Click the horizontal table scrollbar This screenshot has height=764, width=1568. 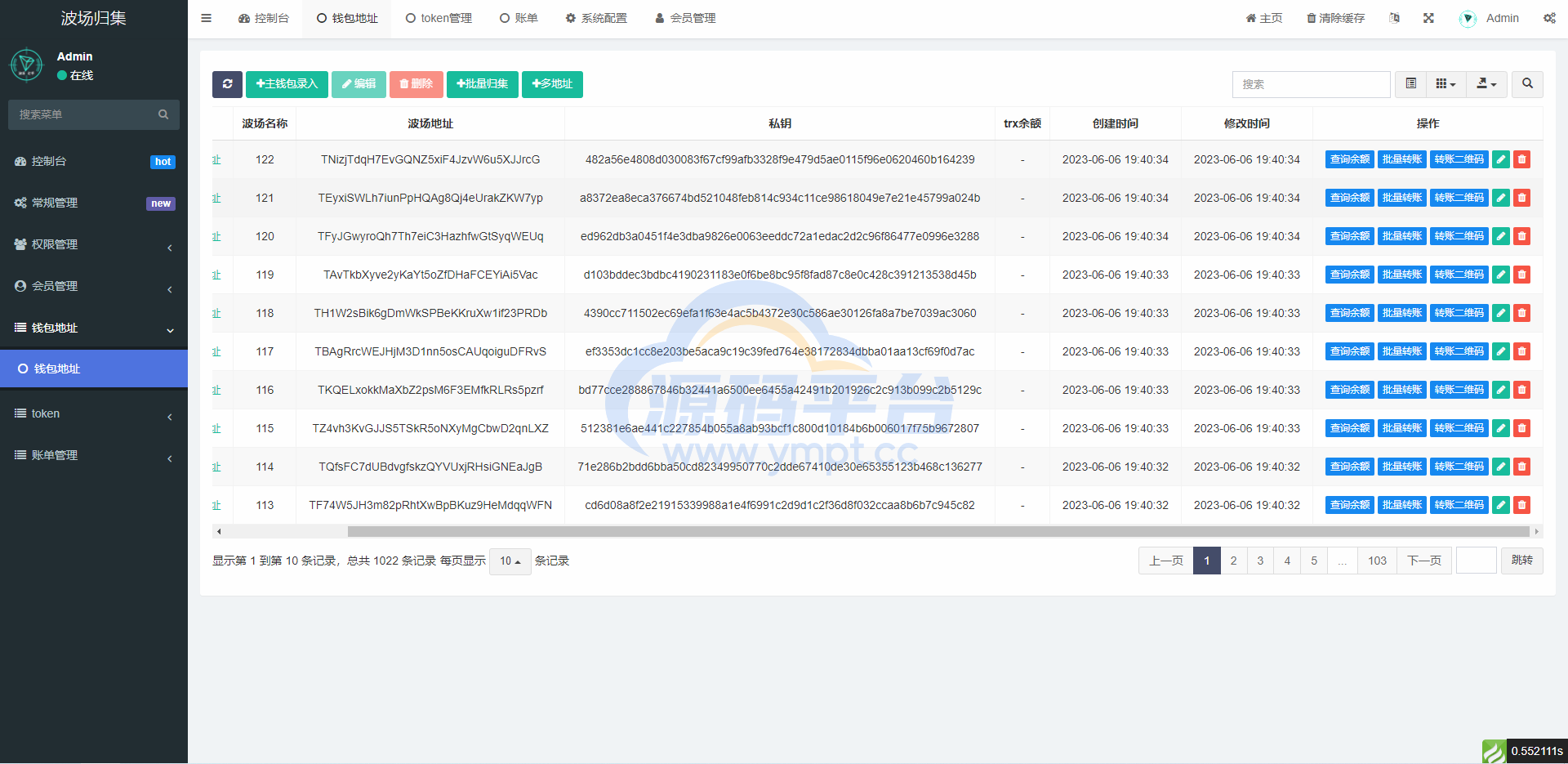[939, 531]
